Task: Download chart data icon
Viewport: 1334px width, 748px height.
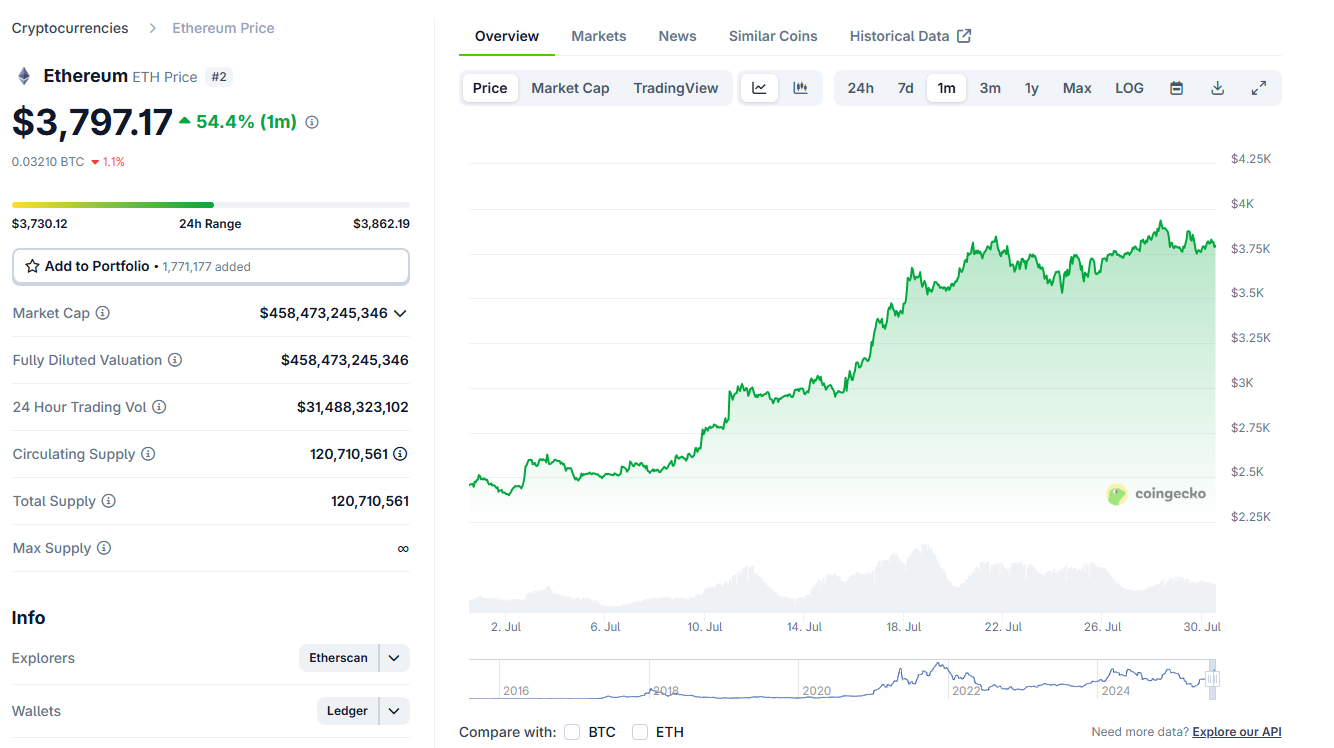Action: 1217,88
